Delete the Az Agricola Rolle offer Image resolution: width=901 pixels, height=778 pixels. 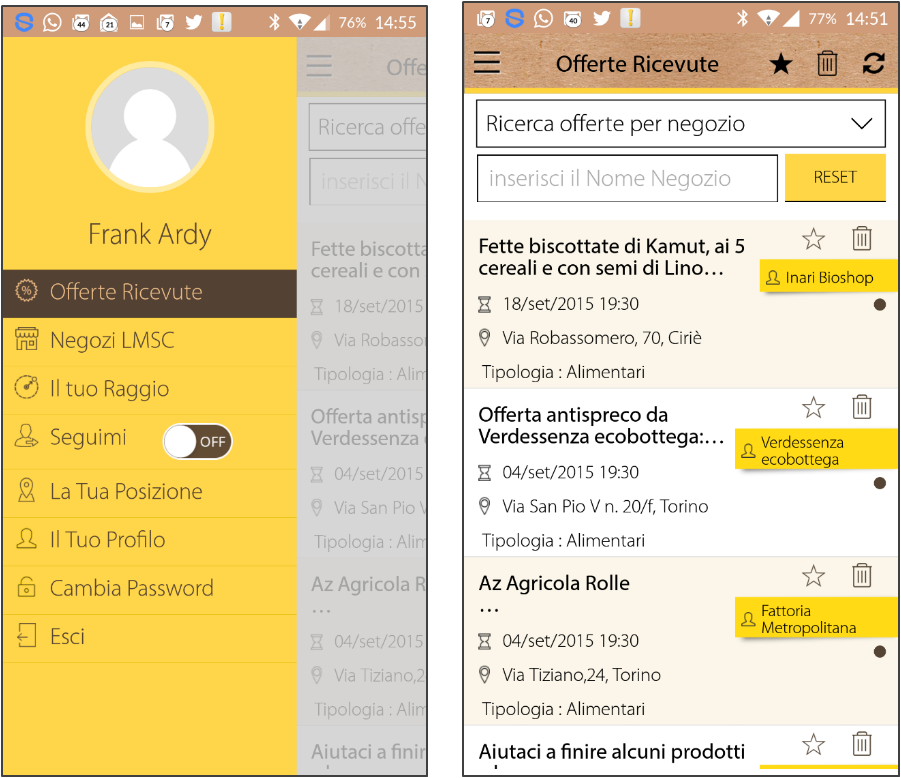pyautogui.click(x=861, y=575)
